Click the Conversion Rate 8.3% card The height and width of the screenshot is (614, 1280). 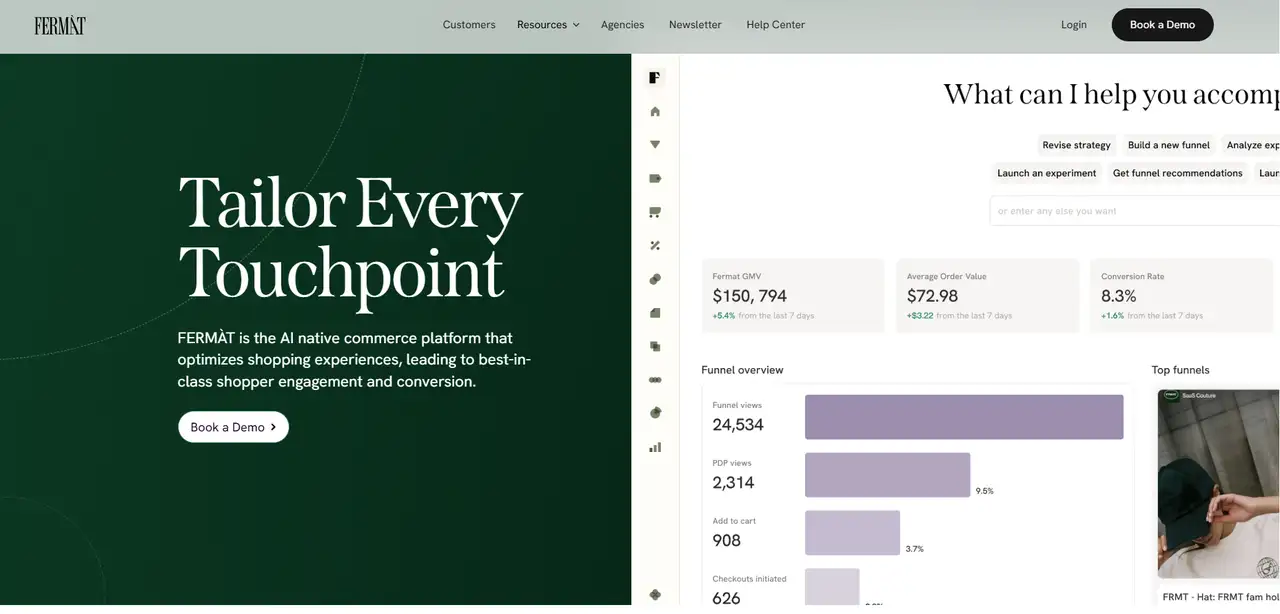point(1181,296)
